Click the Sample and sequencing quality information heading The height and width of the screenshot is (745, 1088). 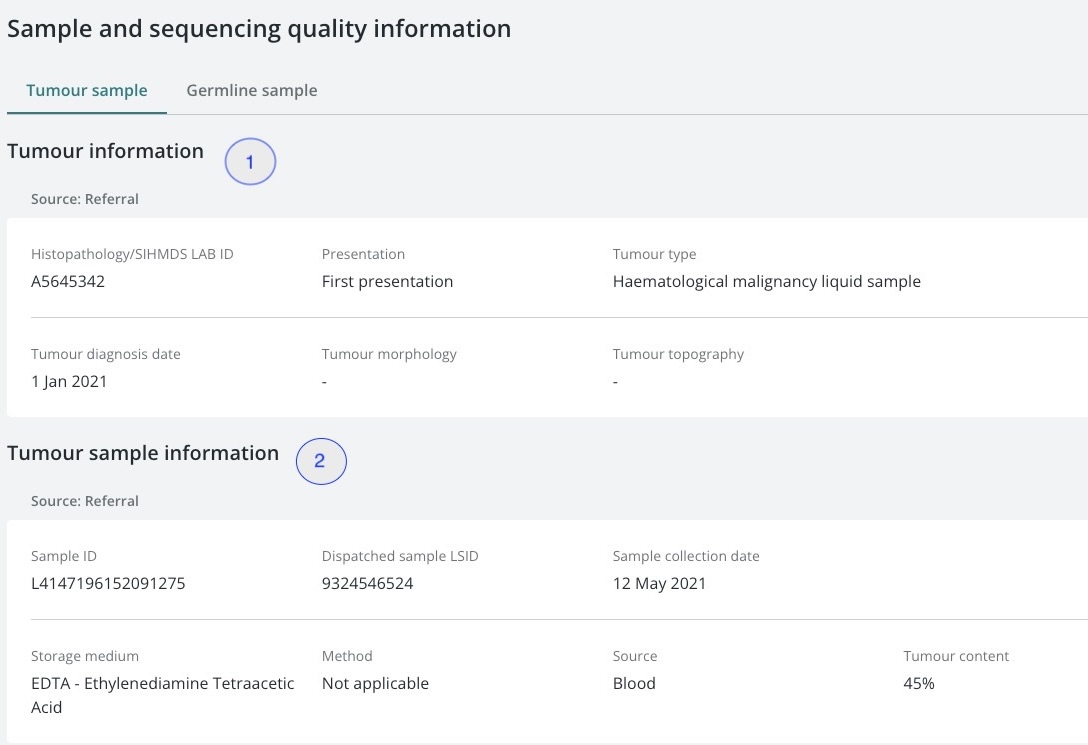pos(258,28)
